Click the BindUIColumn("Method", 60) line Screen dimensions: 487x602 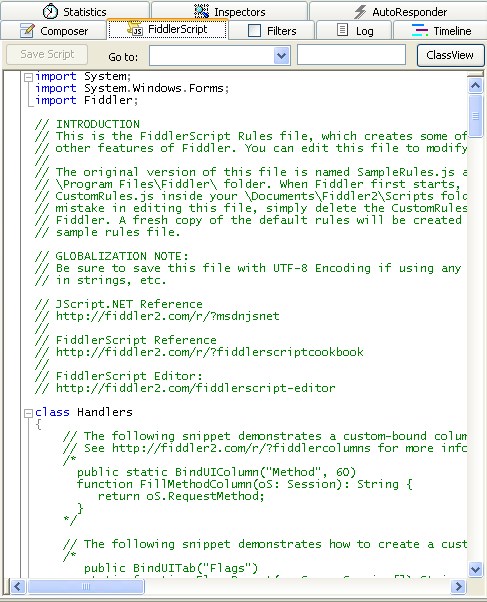217,472
